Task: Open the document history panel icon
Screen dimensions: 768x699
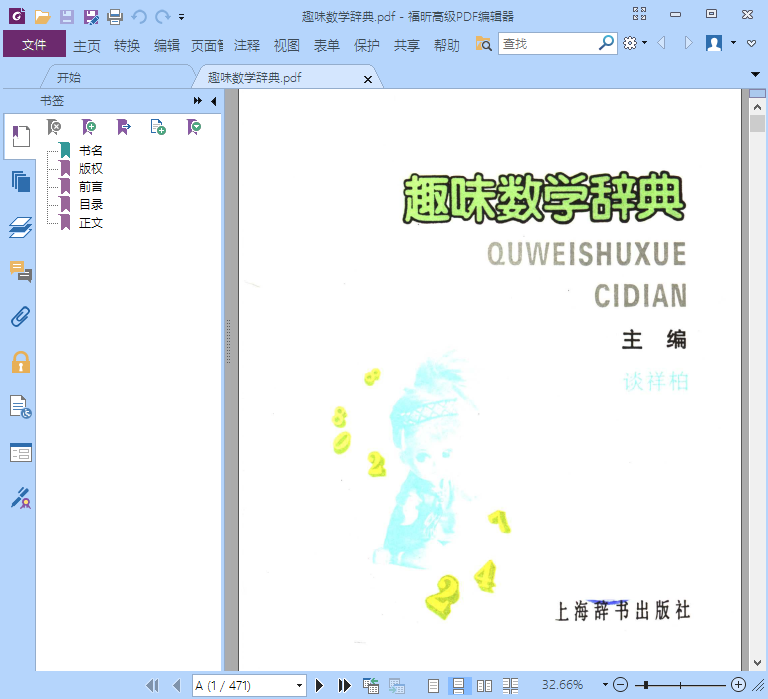Action: click(x=21, y=407)
